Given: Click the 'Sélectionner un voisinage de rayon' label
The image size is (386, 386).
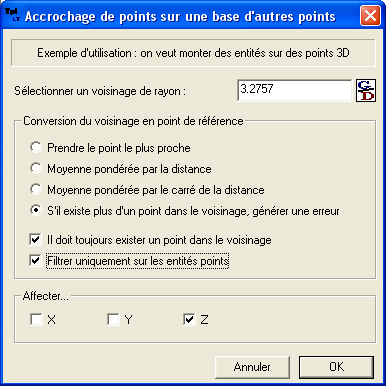Looking at the screenshot, I should coord(100,91).
